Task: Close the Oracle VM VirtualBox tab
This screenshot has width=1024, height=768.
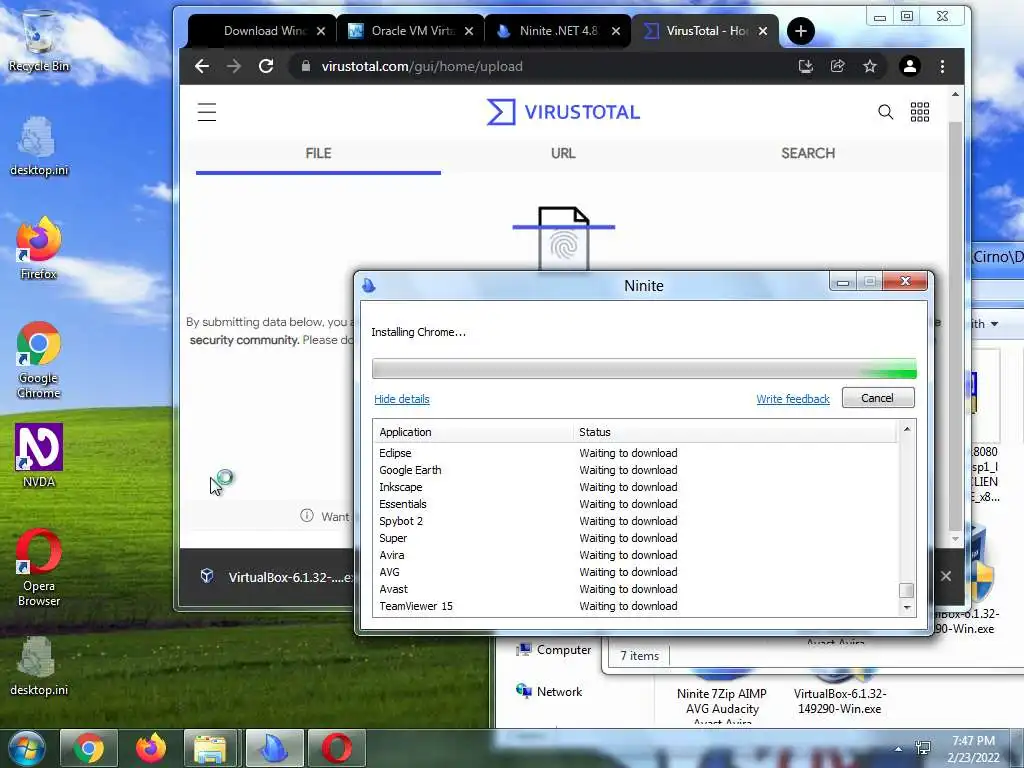Action: tap(469, 31)
